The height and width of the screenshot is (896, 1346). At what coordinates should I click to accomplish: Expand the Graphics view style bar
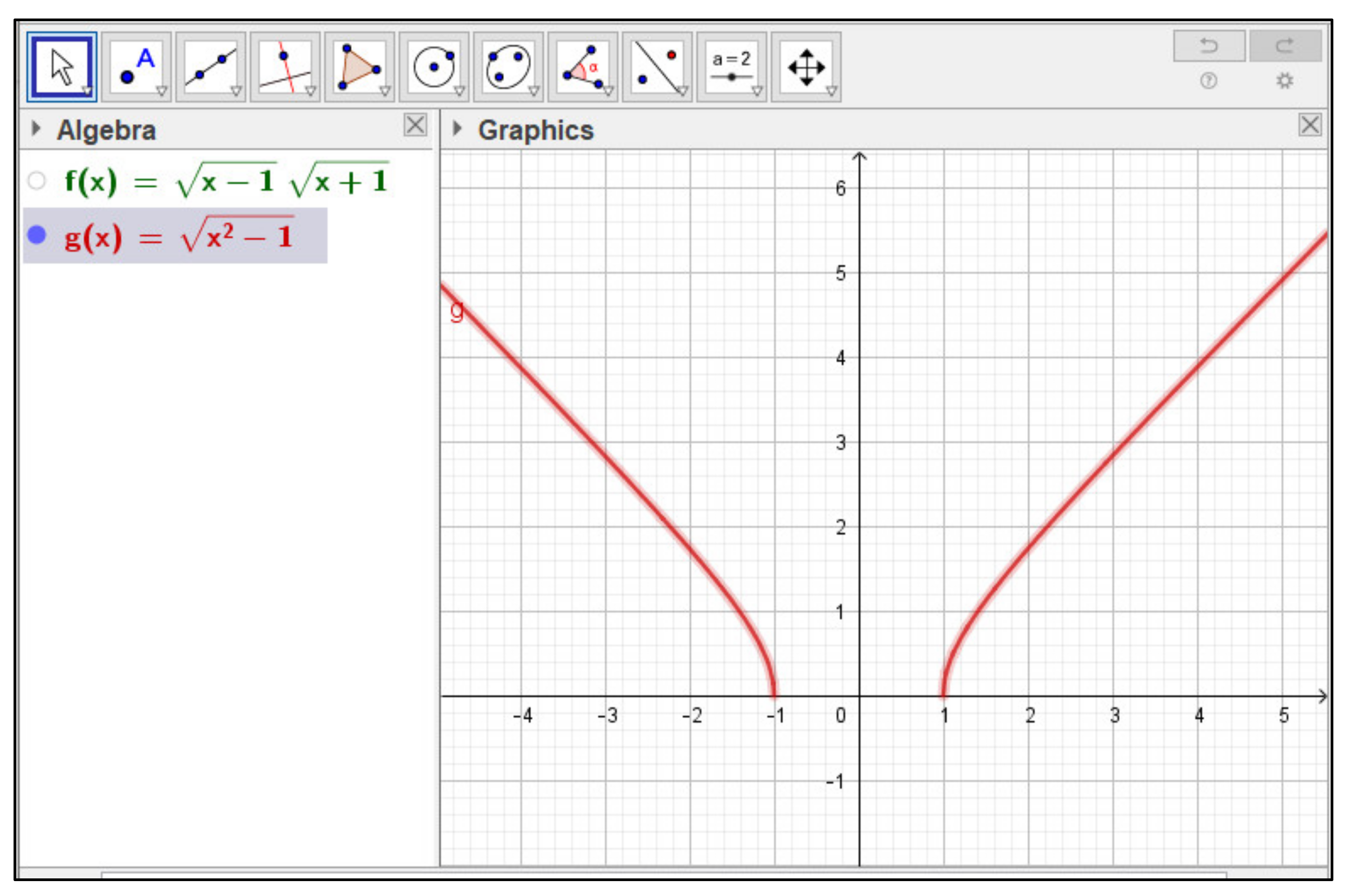[x=457, y=128]
